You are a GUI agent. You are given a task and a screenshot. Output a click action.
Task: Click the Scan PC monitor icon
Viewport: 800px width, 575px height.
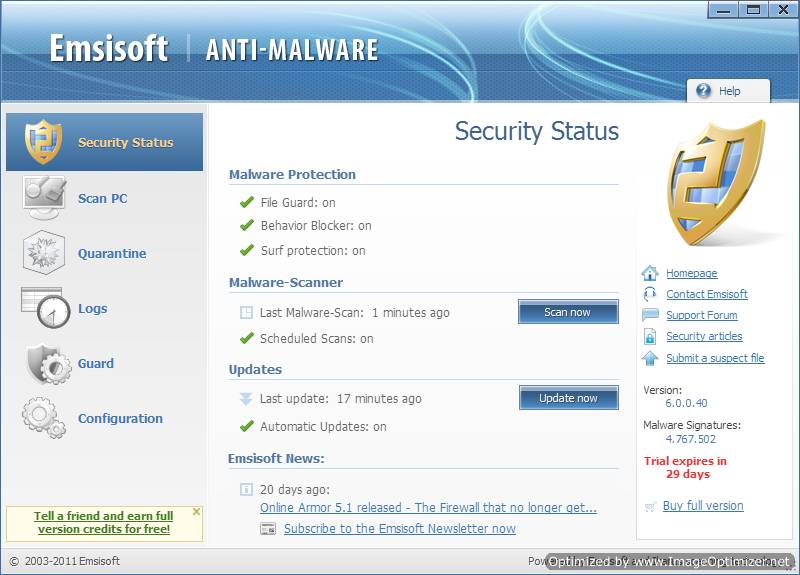[x=44, y=197]
